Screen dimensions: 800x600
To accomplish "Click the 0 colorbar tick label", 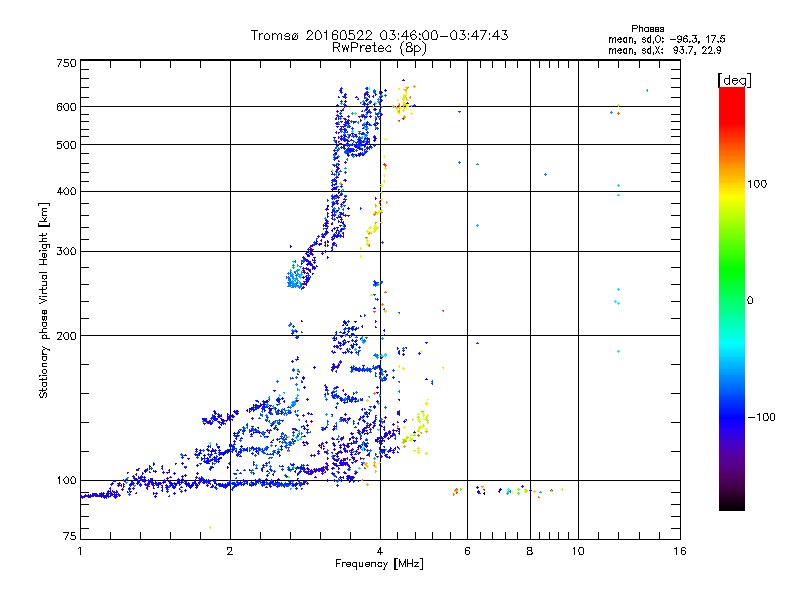I will [749, 300].
